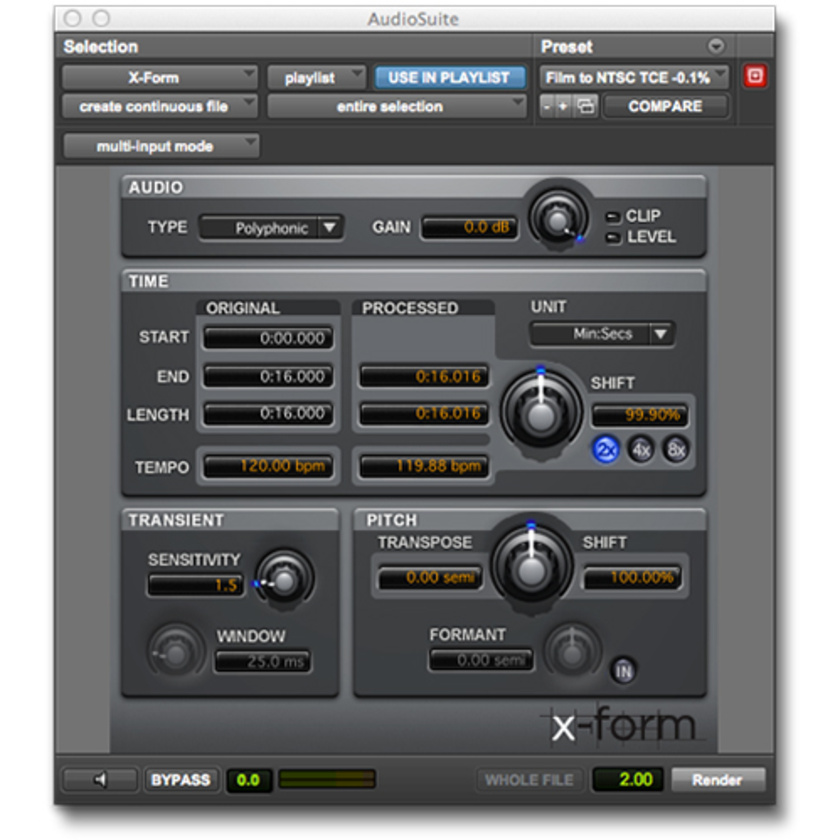Enable BYPASS at the bottom bar
This screenshot has height=840, width=840.
click(x=182, y=779)
